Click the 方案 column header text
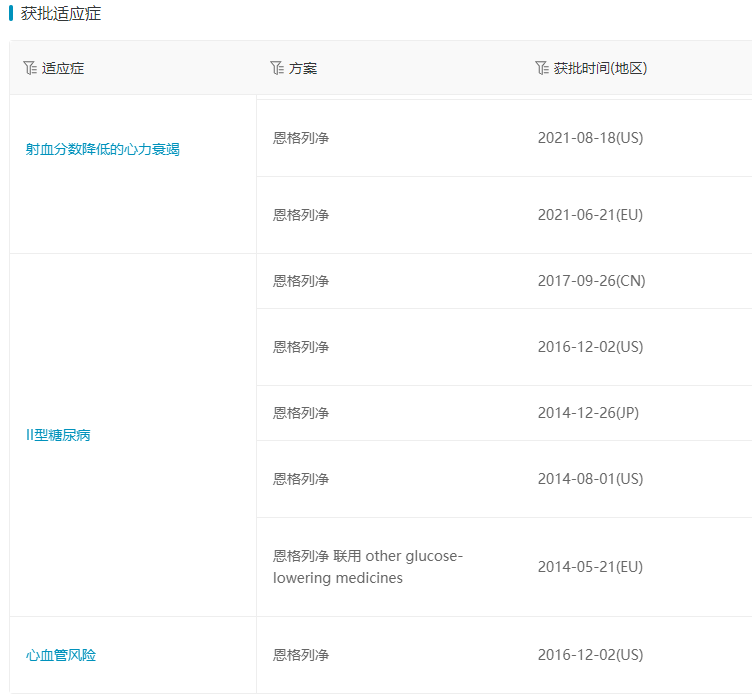This screenshot has height=700, width=752. (x=303, y=69)
